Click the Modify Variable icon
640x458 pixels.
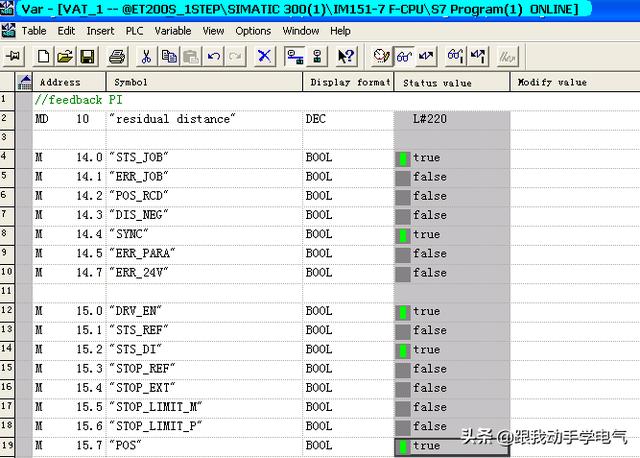[426, 56]
